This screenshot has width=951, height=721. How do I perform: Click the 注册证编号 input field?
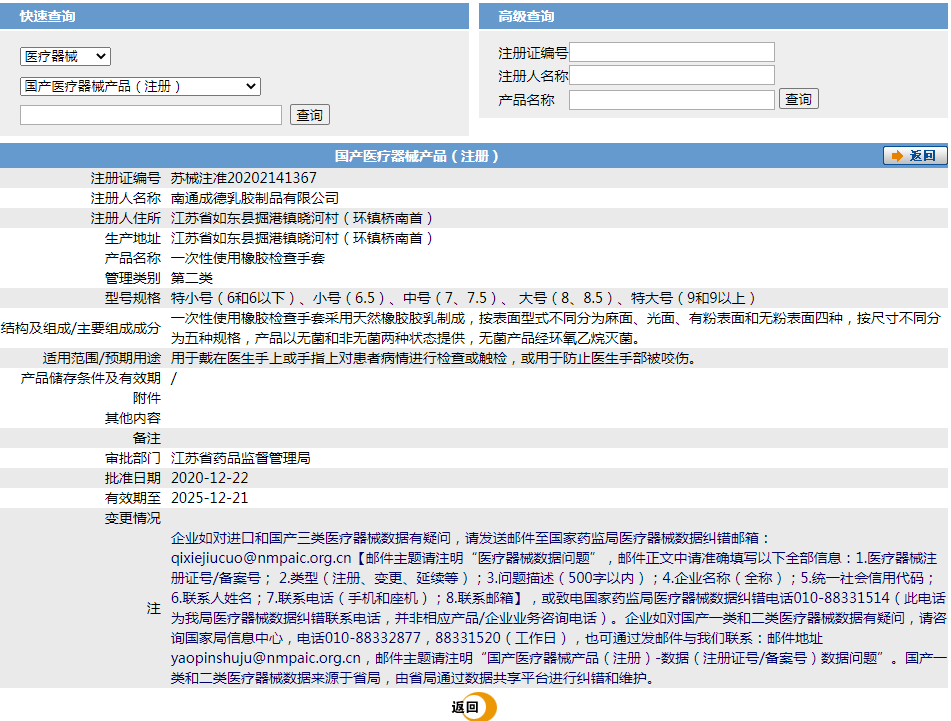pyautogui.click(x=672, y=52)
